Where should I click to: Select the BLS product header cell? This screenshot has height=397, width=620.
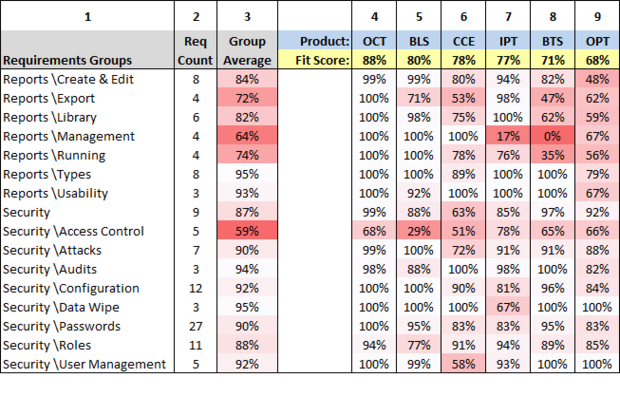(x=419, y=41)
